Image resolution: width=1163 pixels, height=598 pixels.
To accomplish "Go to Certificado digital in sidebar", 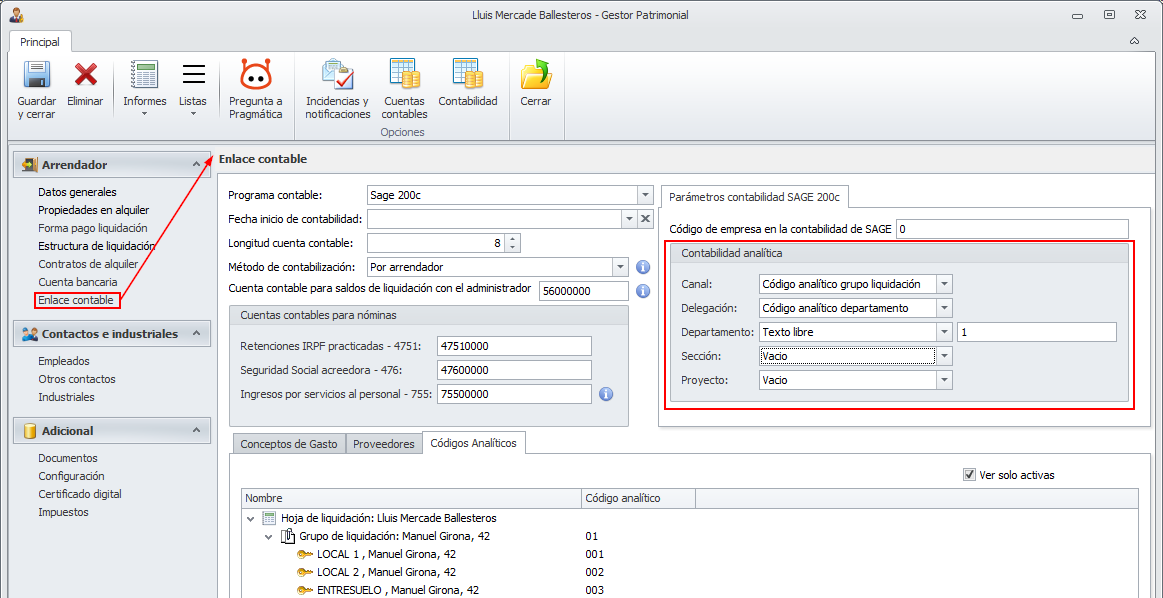I will pyautogui.click(x=80, y=494).
